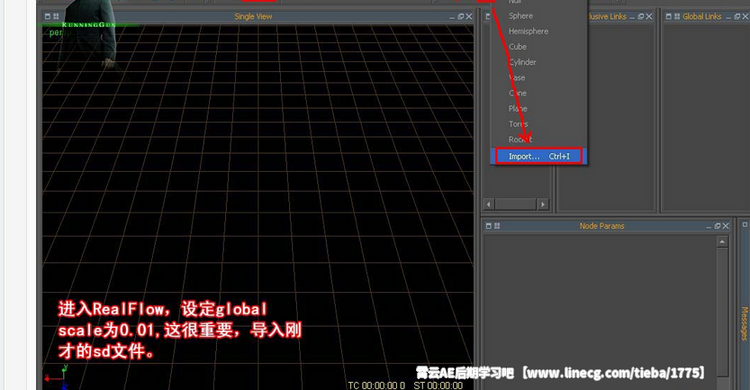The height and width of the screenshot is (390, 750).
Task: Click the Global Links four-square layout icon
Action: (677, 16)
